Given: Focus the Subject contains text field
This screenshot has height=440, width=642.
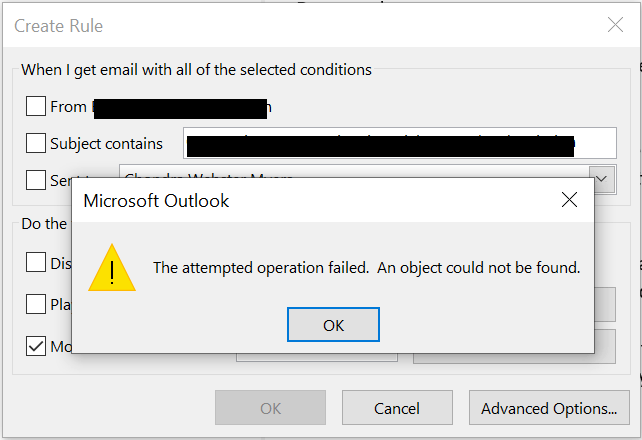Looking at the screenshot, I should (400, 143).
